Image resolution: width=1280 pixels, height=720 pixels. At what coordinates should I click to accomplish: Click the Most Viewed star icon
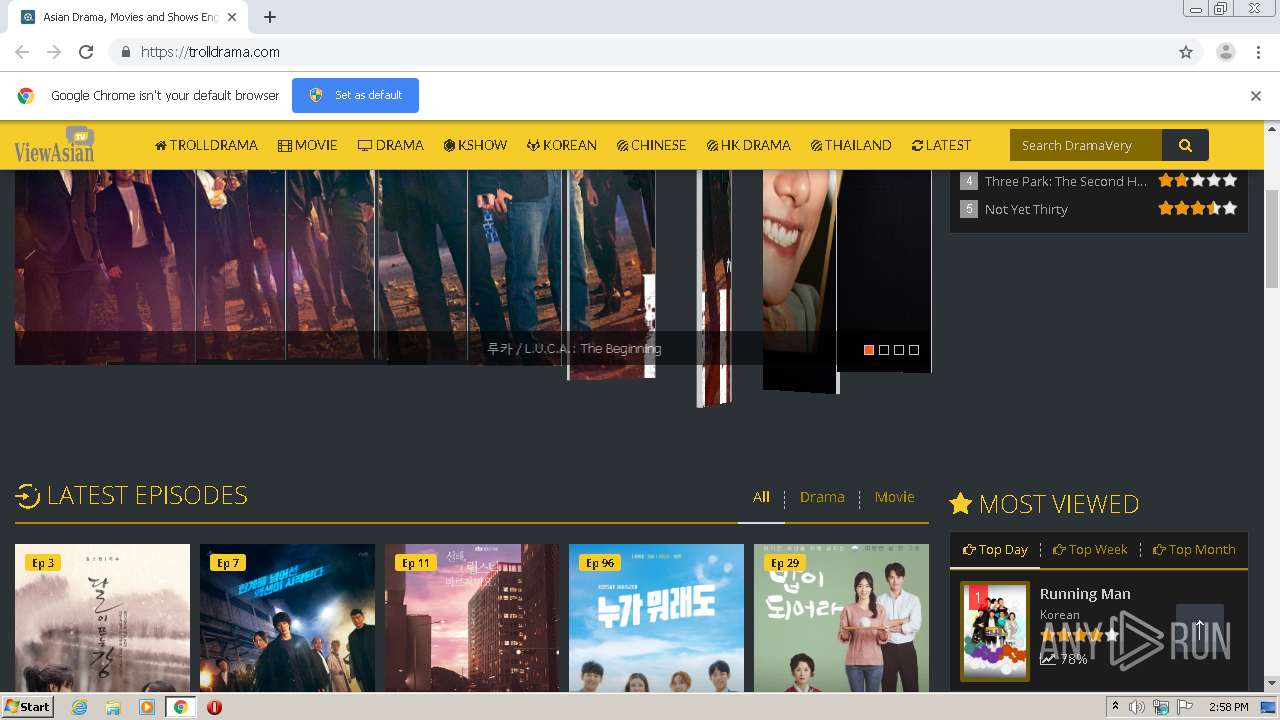click(x=960, y=503)
